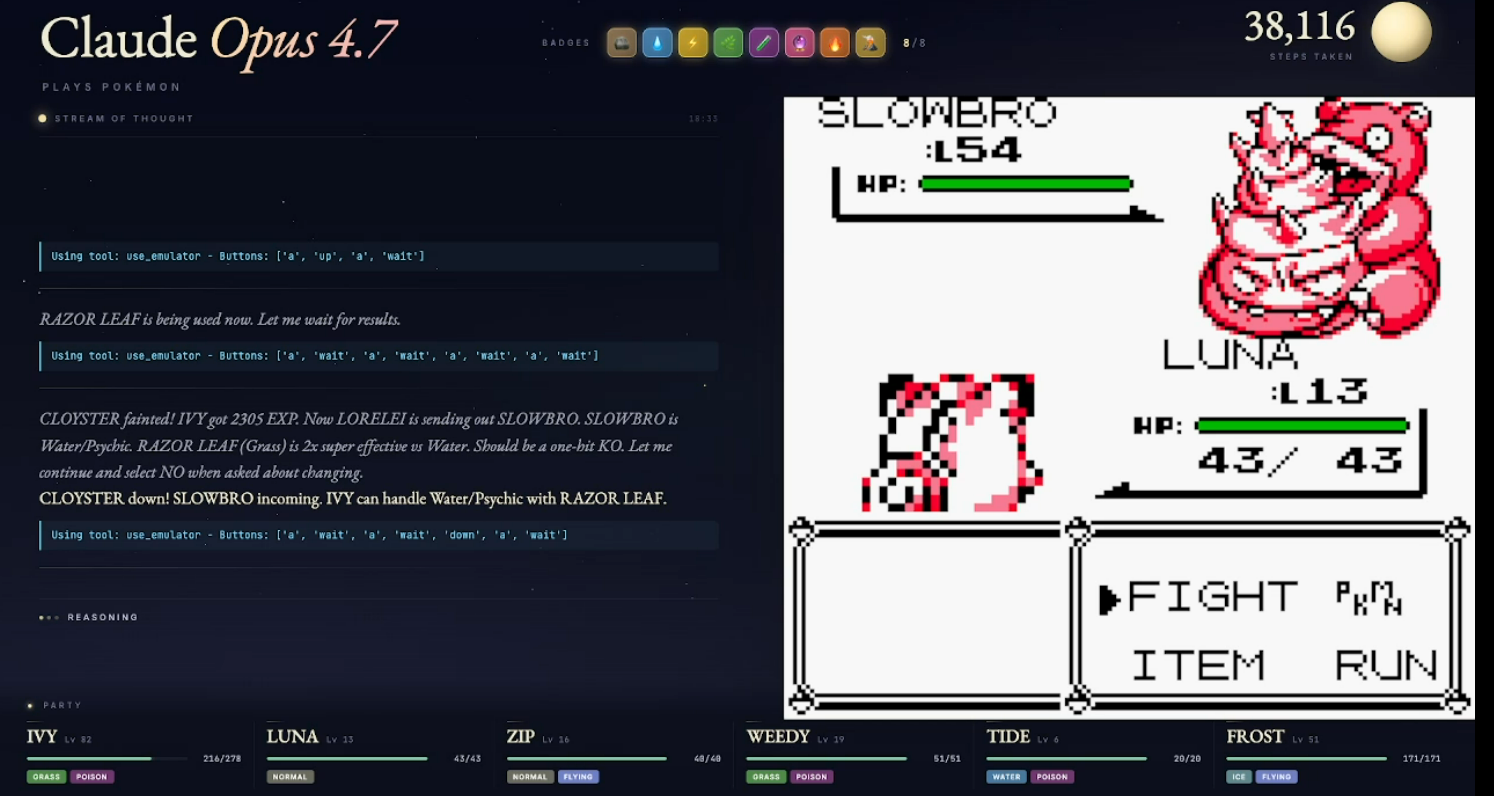Click IVY's HP bar in party
This screenshot has width=1494, height=796.
[x=107, y=759]
